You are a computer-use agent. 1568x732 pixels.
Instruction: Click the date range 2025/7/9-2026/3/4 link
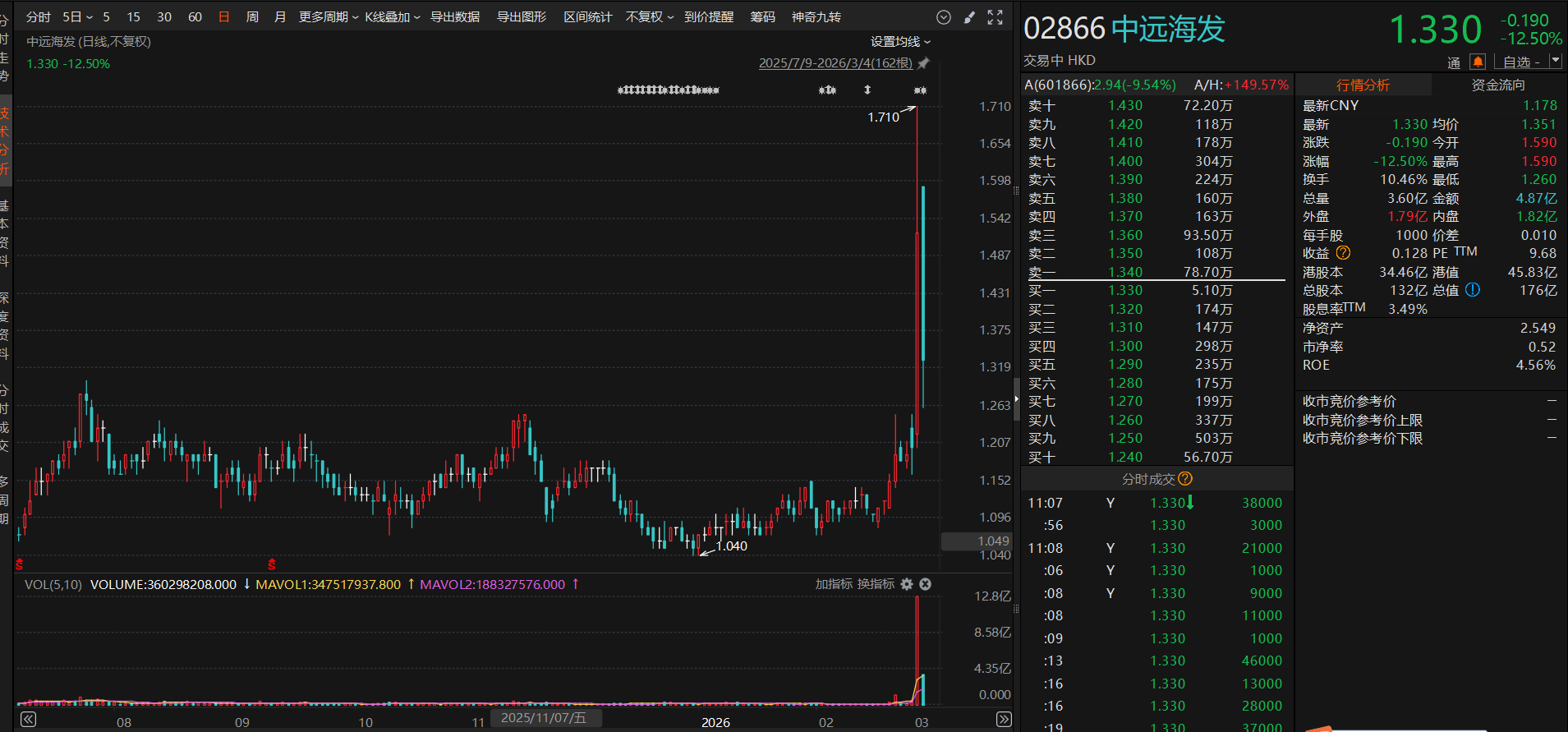pos(835,63)
